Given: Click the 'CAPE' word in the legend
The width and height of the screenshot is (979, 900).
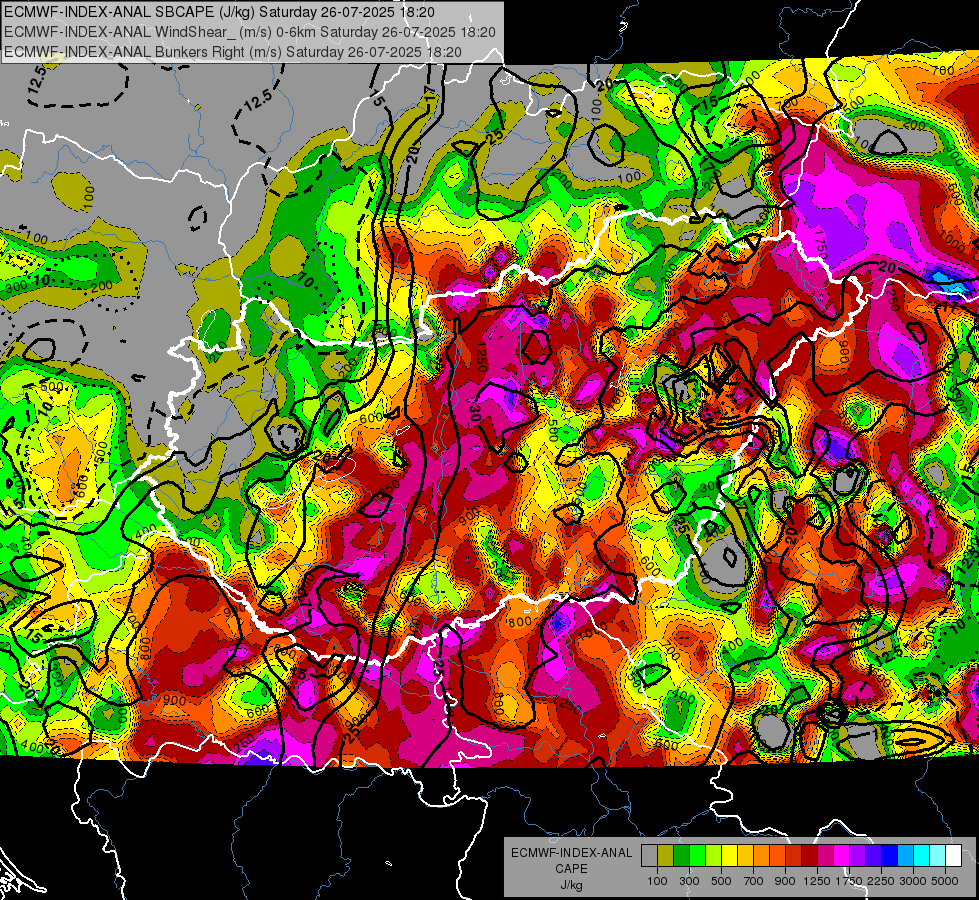Looking at the screenshot, I should click(571, 869).
